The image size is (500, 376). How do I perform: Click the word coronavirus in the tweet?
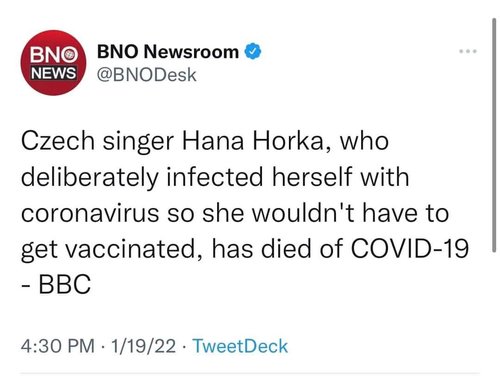pyautogui.click(x=90, y=213)
